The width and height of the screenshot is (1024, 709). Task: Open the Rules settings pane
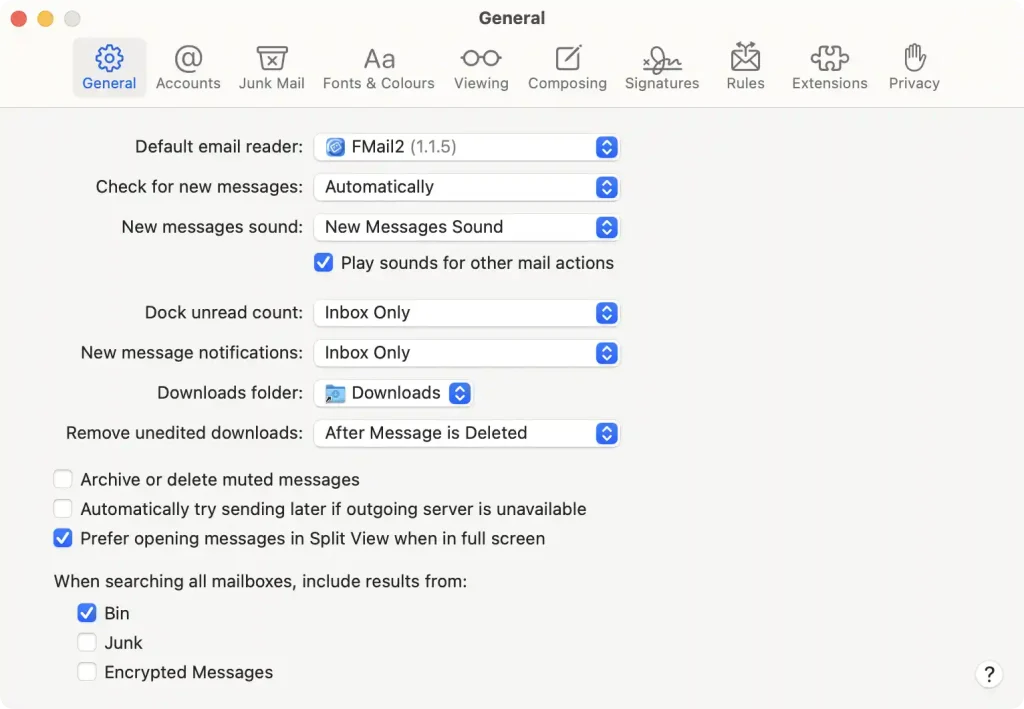click(x=745, y=67)
